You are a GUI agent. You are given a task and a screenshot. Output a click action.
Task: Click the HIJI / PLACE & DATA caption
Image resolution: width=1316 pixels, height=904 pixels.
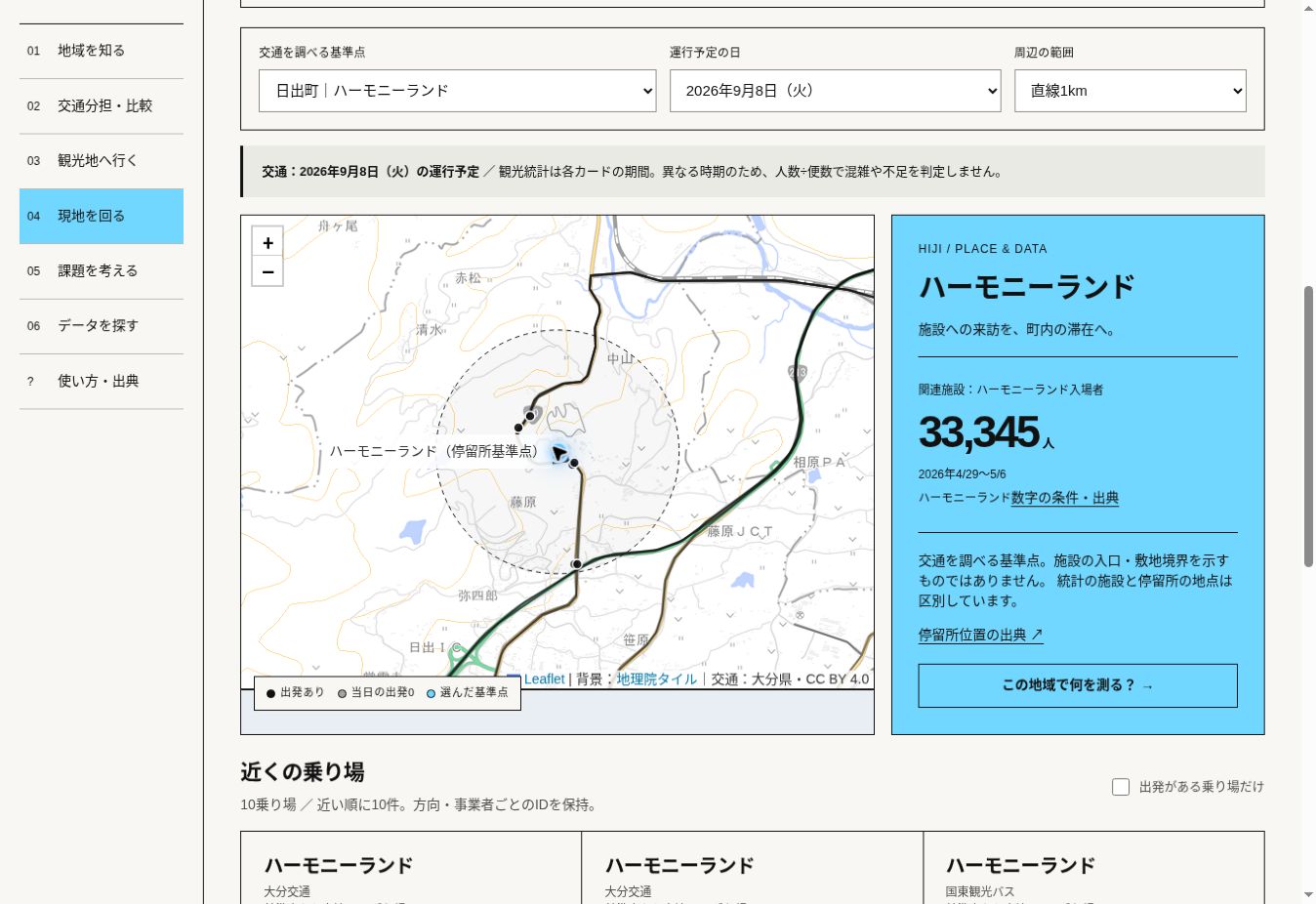983,249
